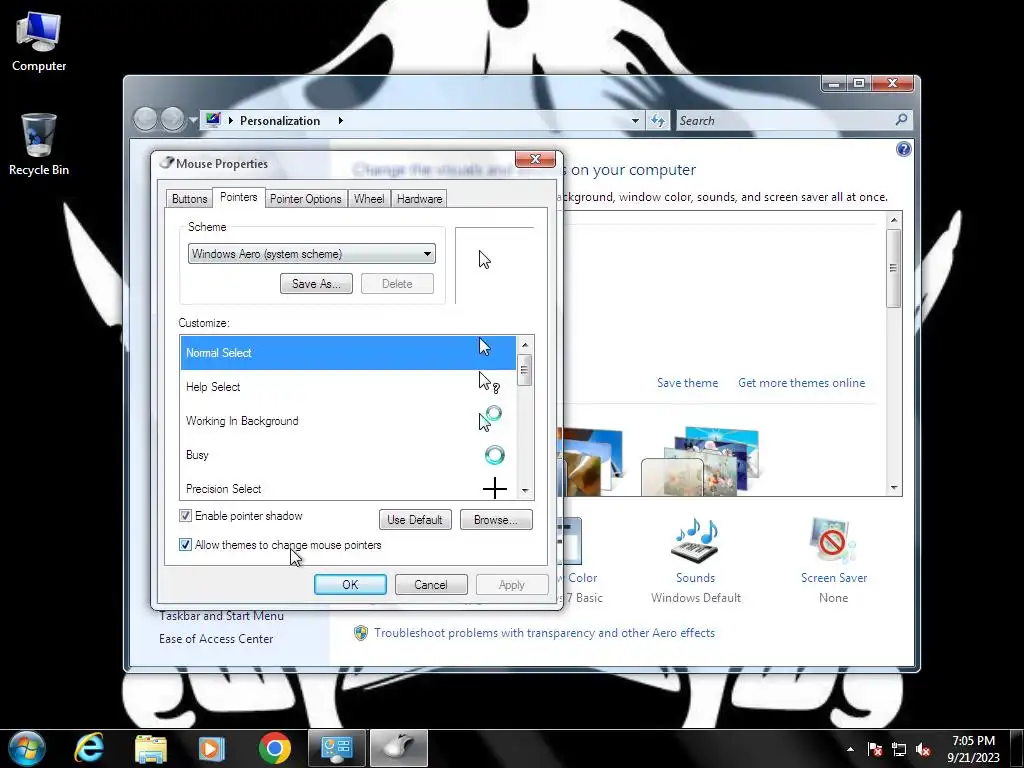The image size is (1024, 768).
Task: Expand the arrow after Personalization breadcrumb
Action: pos(340,120)
